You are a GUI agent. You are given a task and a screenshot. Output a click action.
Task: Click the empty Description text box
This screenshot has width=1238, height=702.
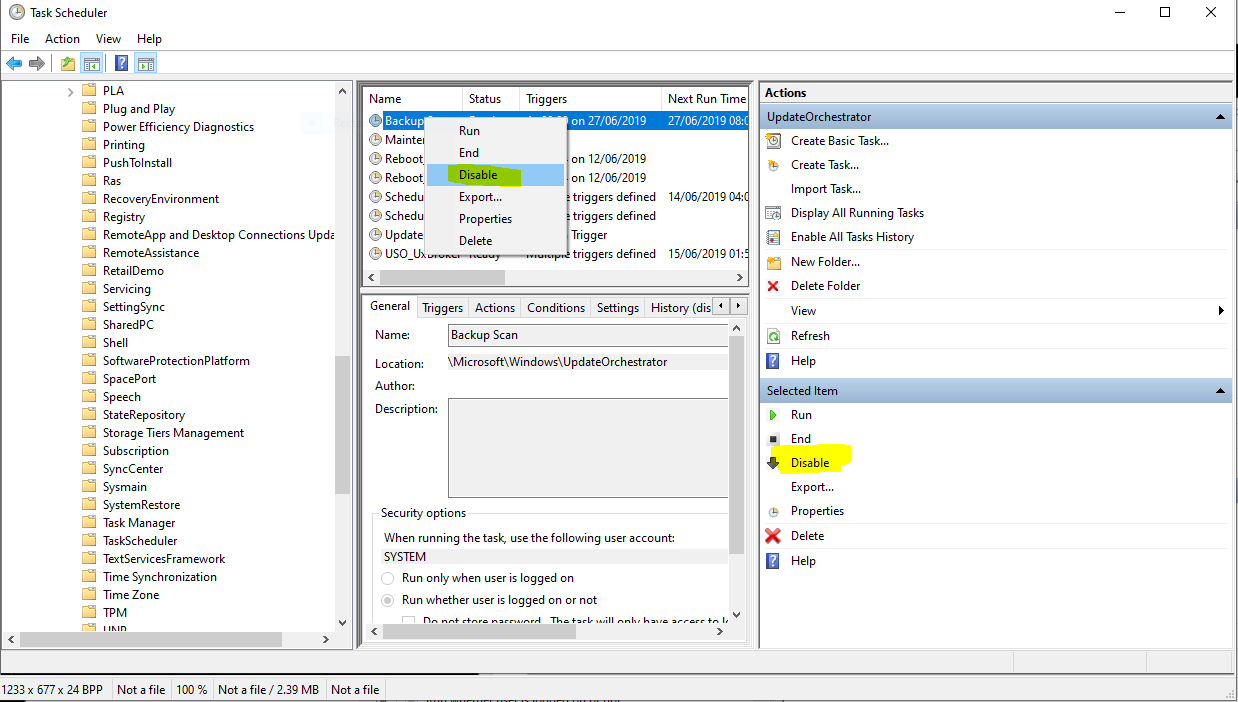(x=588, y=447)
